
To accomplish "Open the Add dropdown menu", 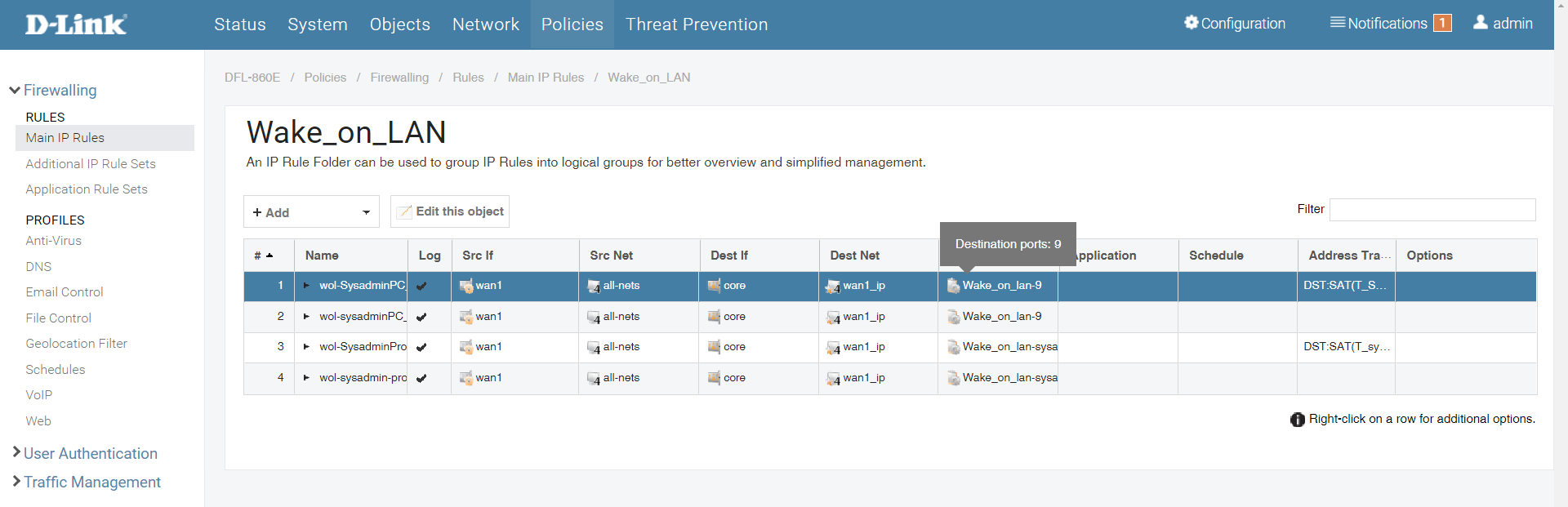I will coord(311,212).
